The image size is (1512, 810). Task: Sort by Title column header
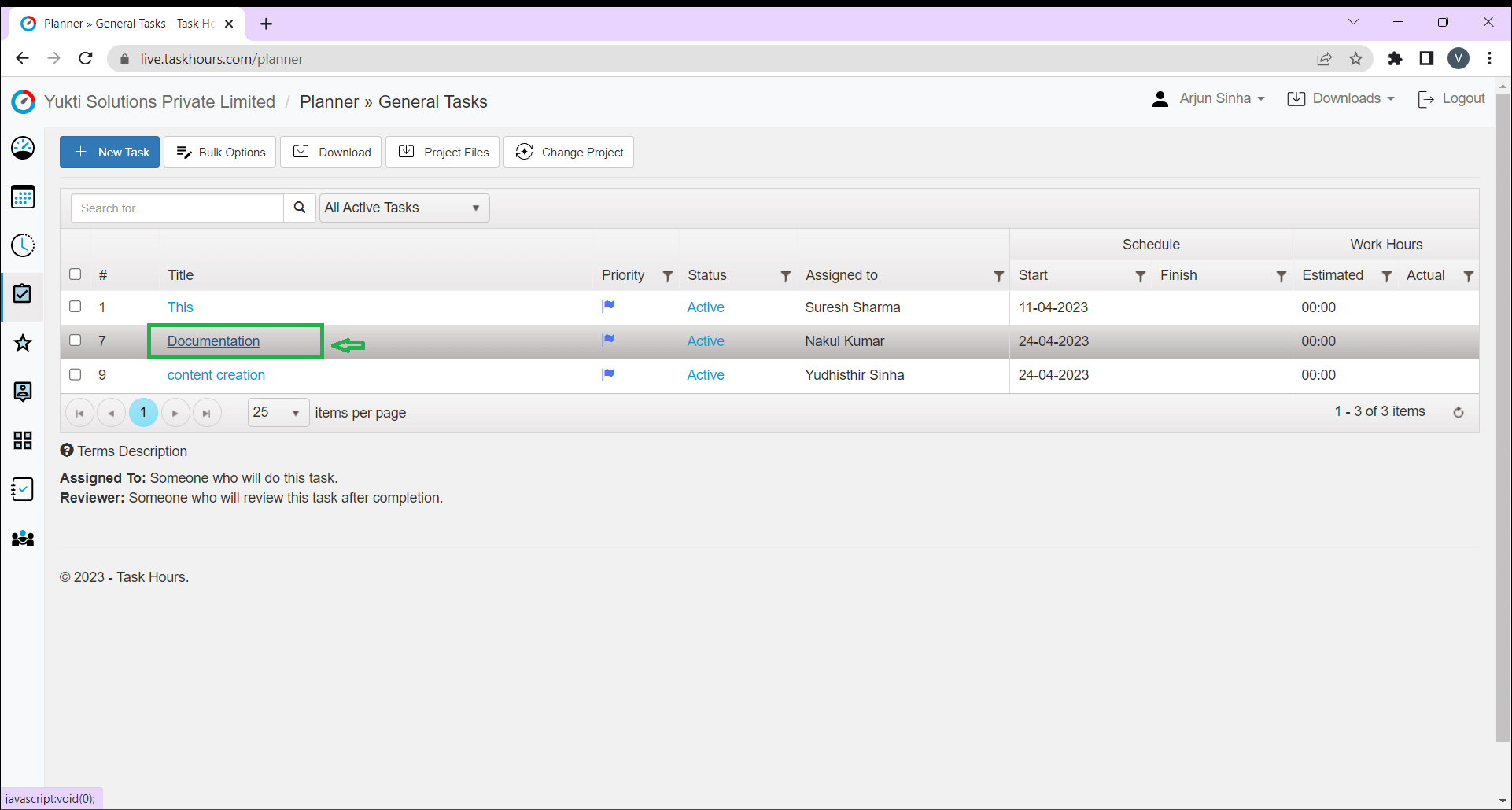click(x=180, y=275)
